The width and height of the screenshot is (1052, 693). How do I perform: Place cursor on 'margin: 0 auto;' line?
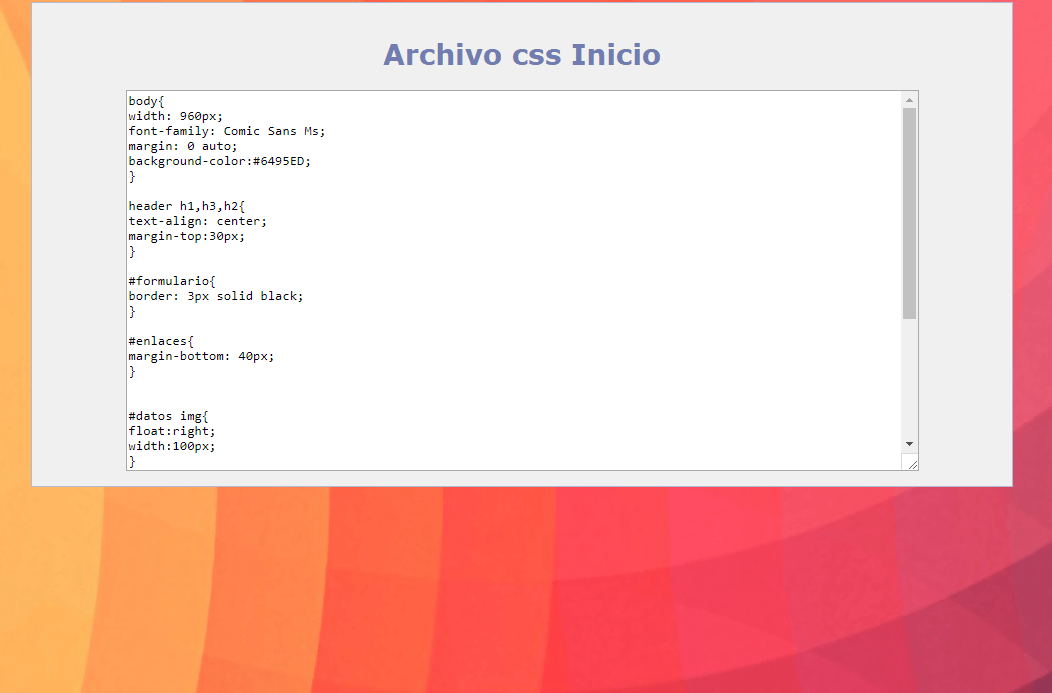tap(183, 146)
